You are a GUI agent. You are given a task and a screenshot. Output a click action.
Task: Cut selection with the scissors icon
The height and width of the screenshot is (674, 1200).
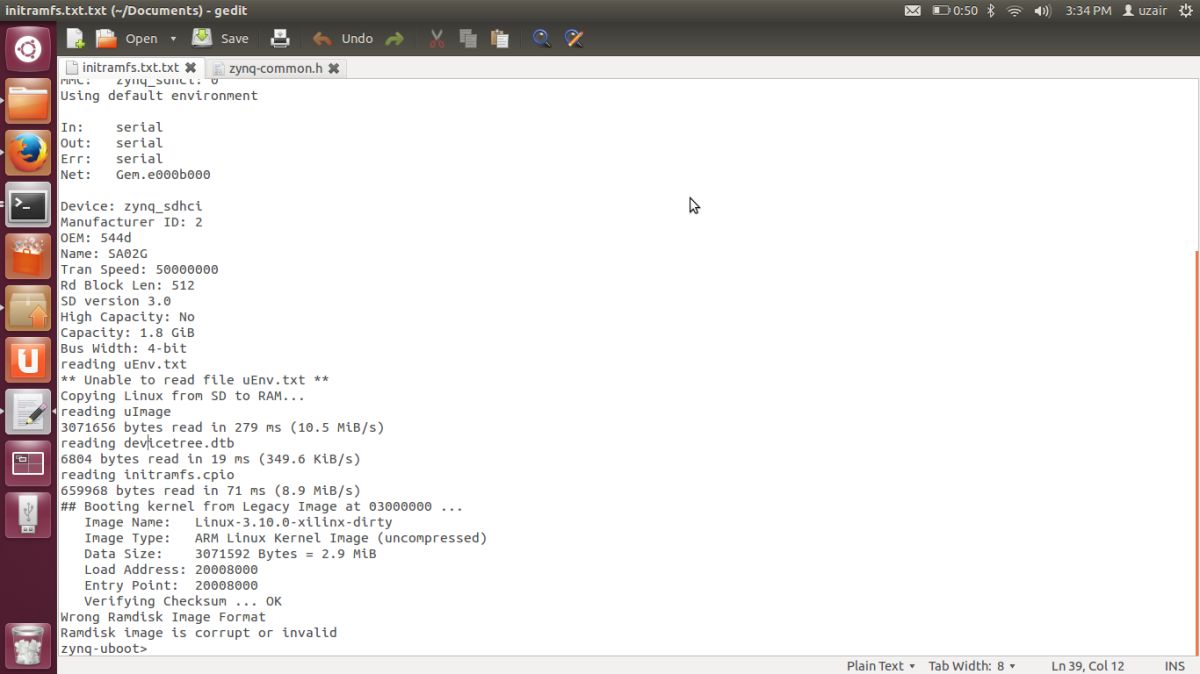(x=437, y=39)
